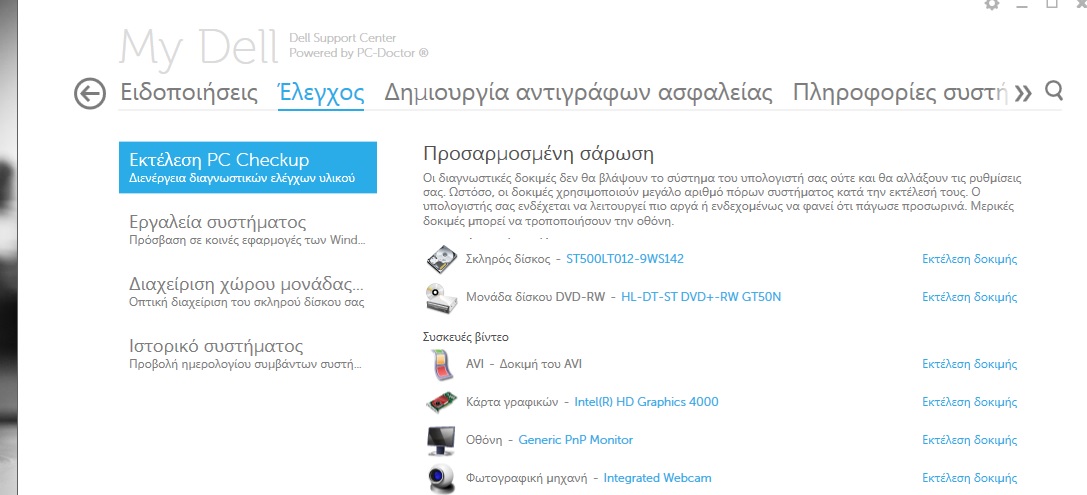The width and height of the screenshot is (1087, 495).
Task: Click the back arrow icon
Action: click(90, 94)
